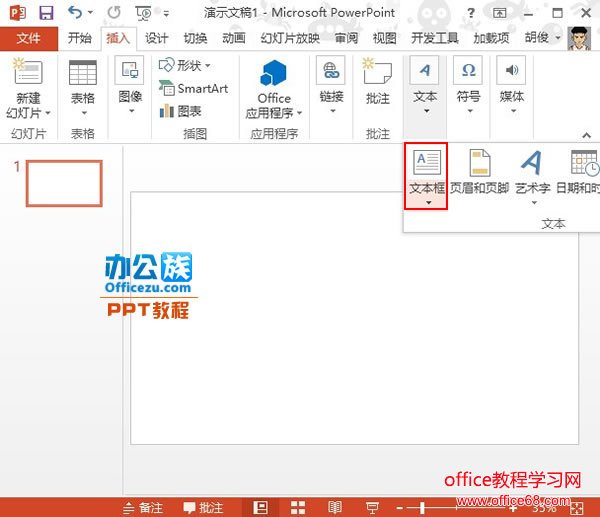Start slideshow from status bar icon

point(372,508)
